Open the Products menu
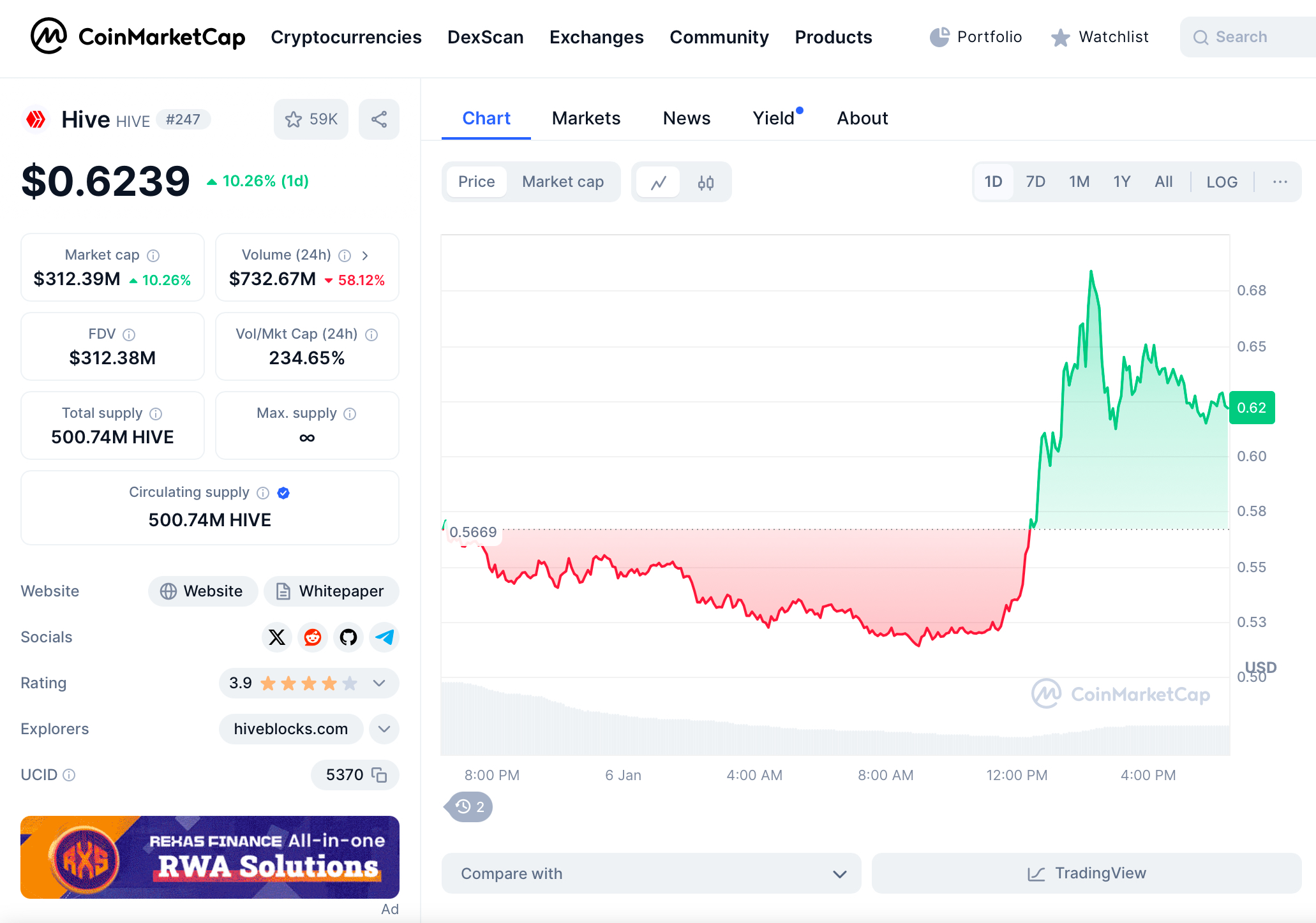 coord(834,37)
